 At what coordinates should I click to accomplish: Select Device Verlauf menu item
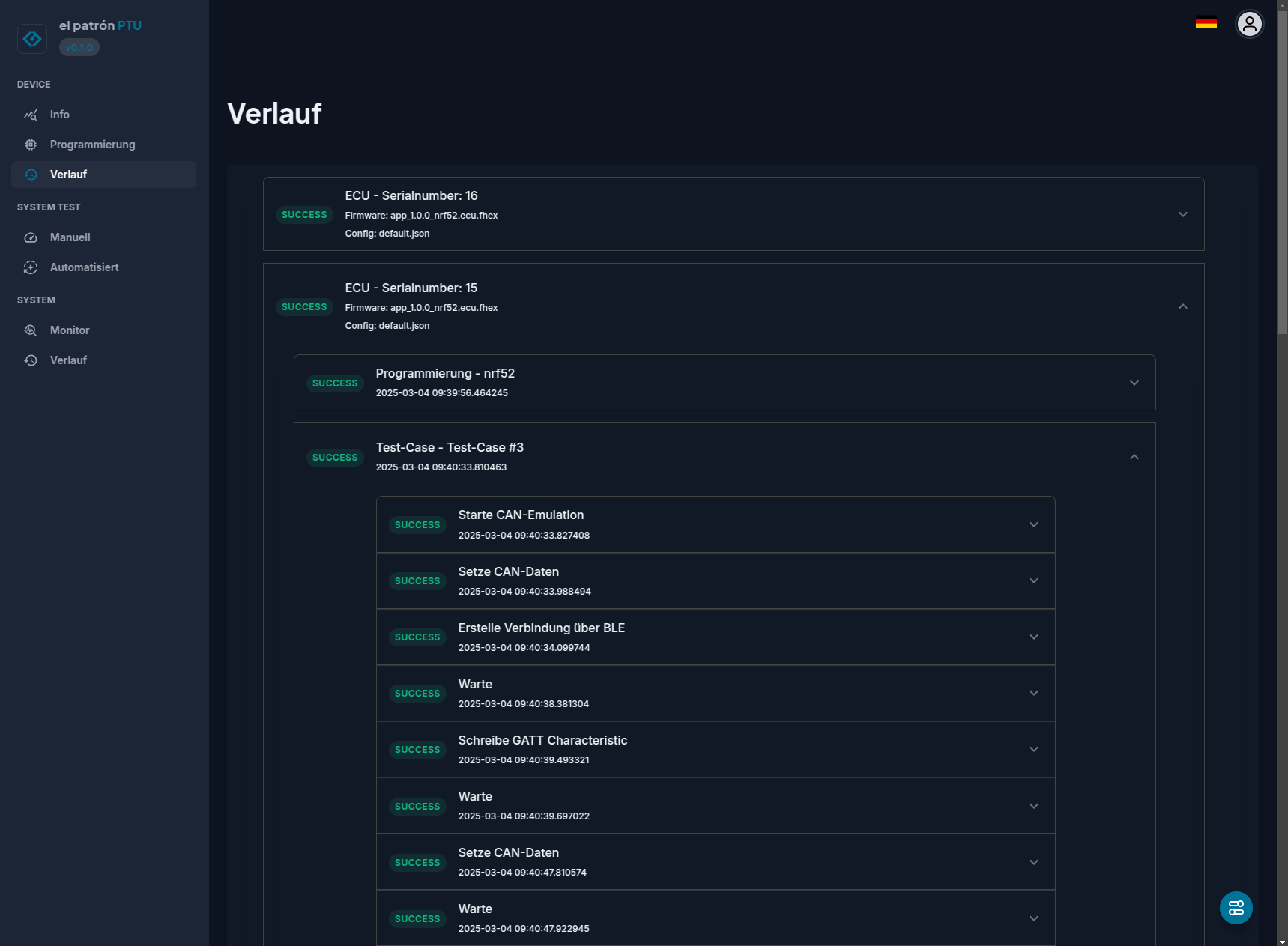[x=103, y=175]
